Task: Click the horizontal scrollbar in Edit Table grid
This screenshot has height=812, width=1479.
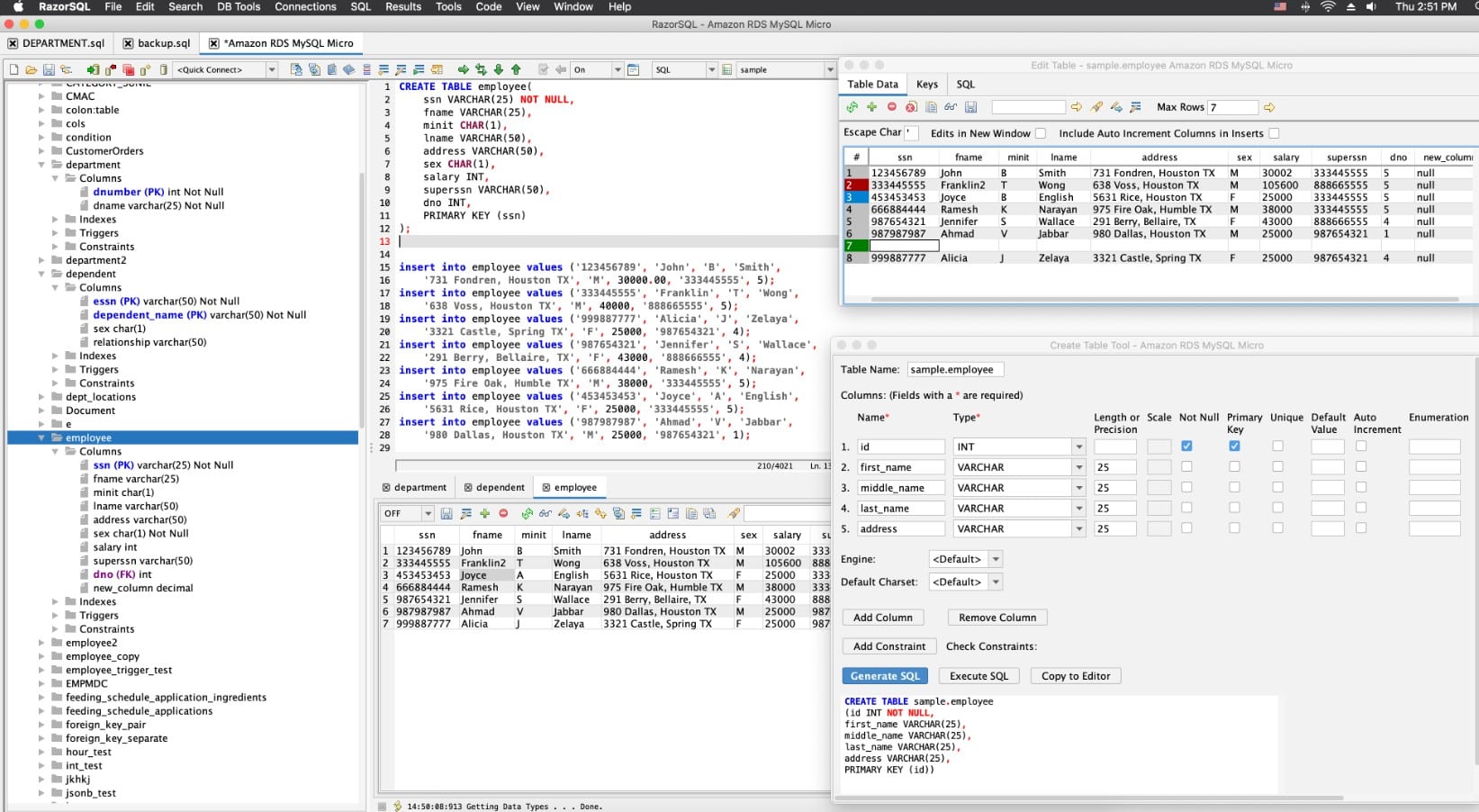Action: (x=1165, y=299)
